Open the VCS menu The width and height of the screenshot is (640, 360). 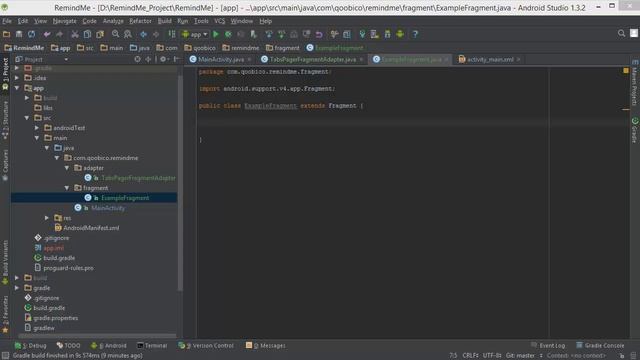pyautogui.click(x=220, y=21)
